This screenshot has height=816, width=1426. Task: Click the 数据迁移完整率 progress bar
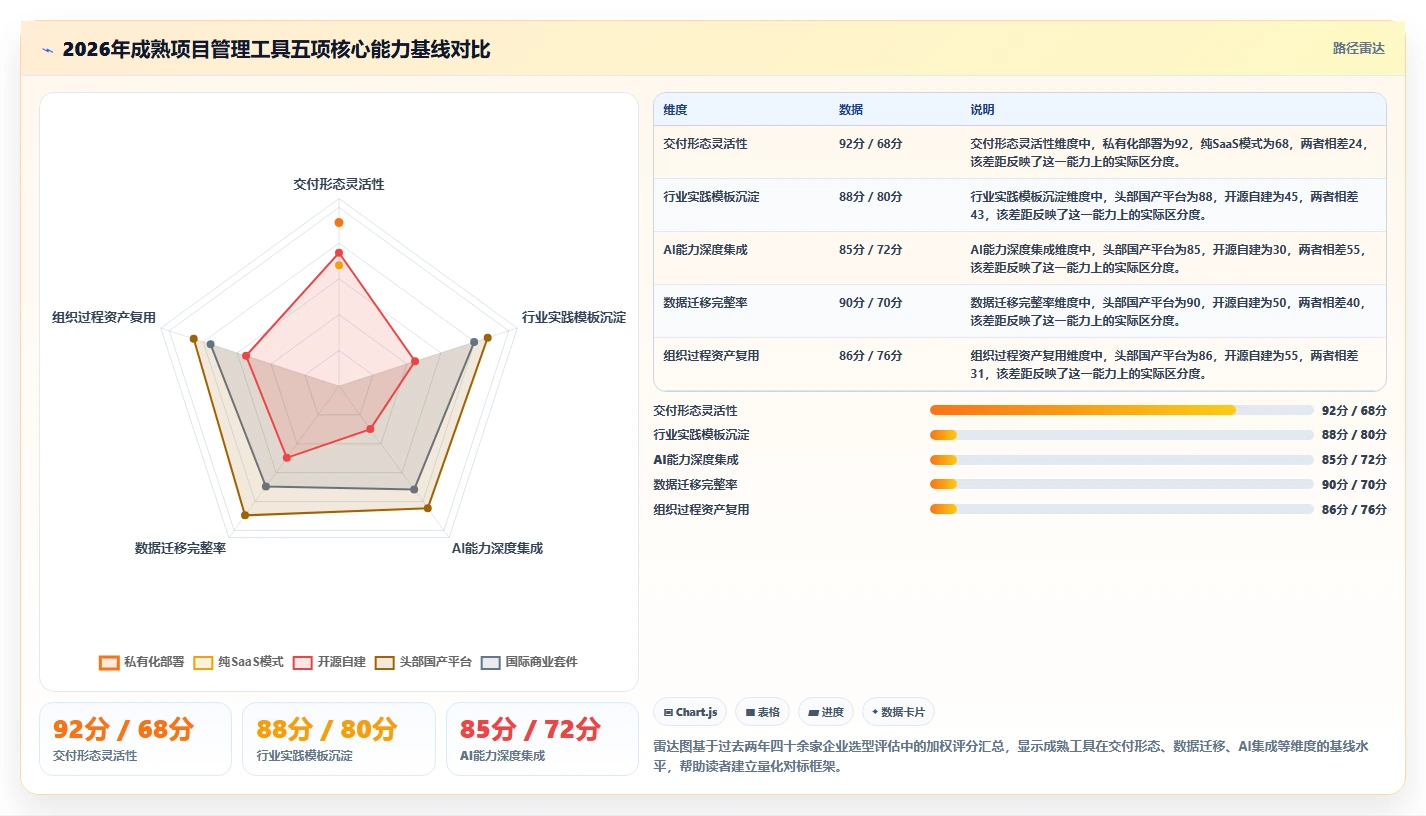point(1121,484)
